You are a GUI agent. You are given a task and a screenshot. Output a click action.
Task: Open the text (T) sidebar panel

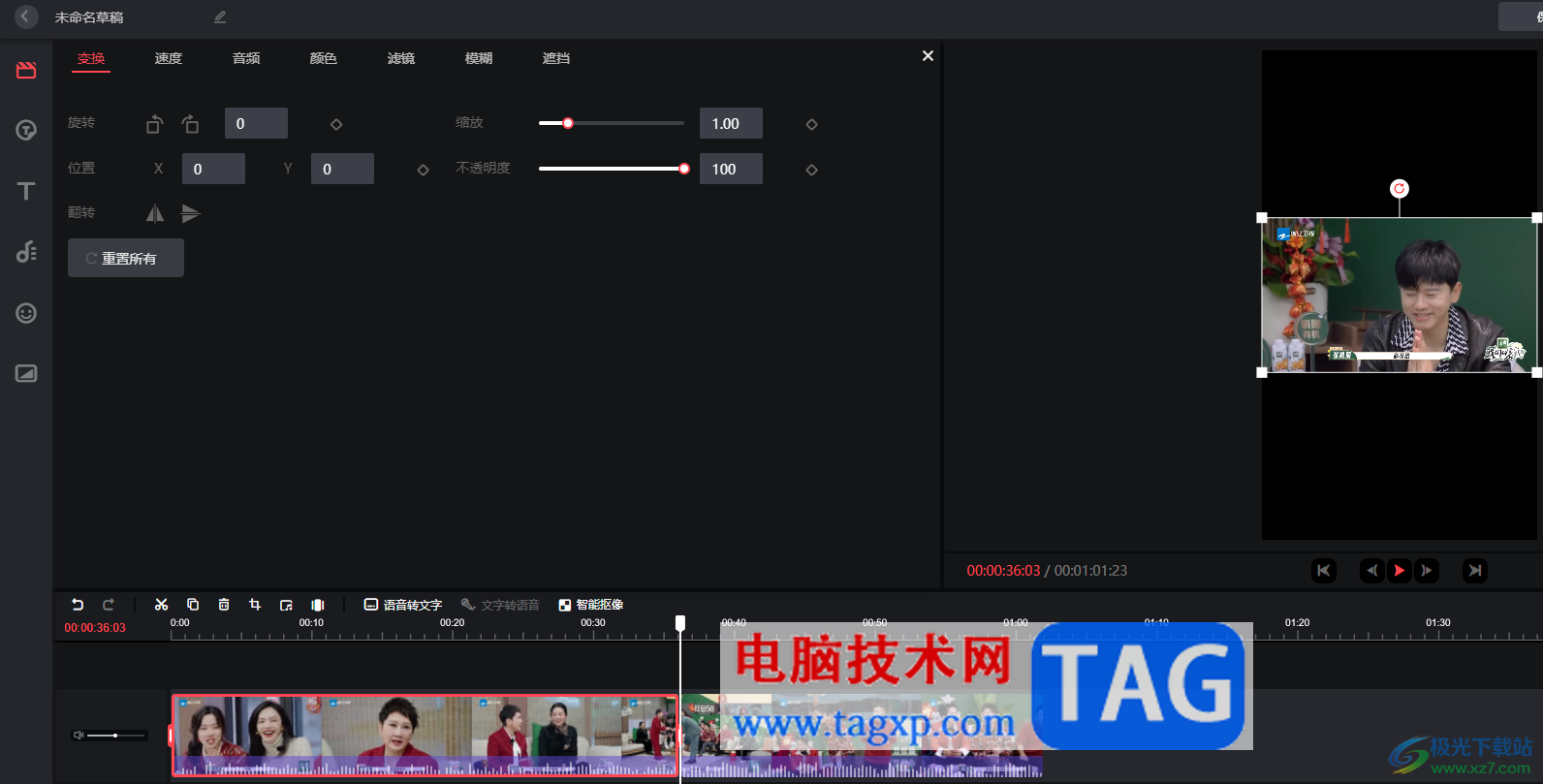(26, 191)
